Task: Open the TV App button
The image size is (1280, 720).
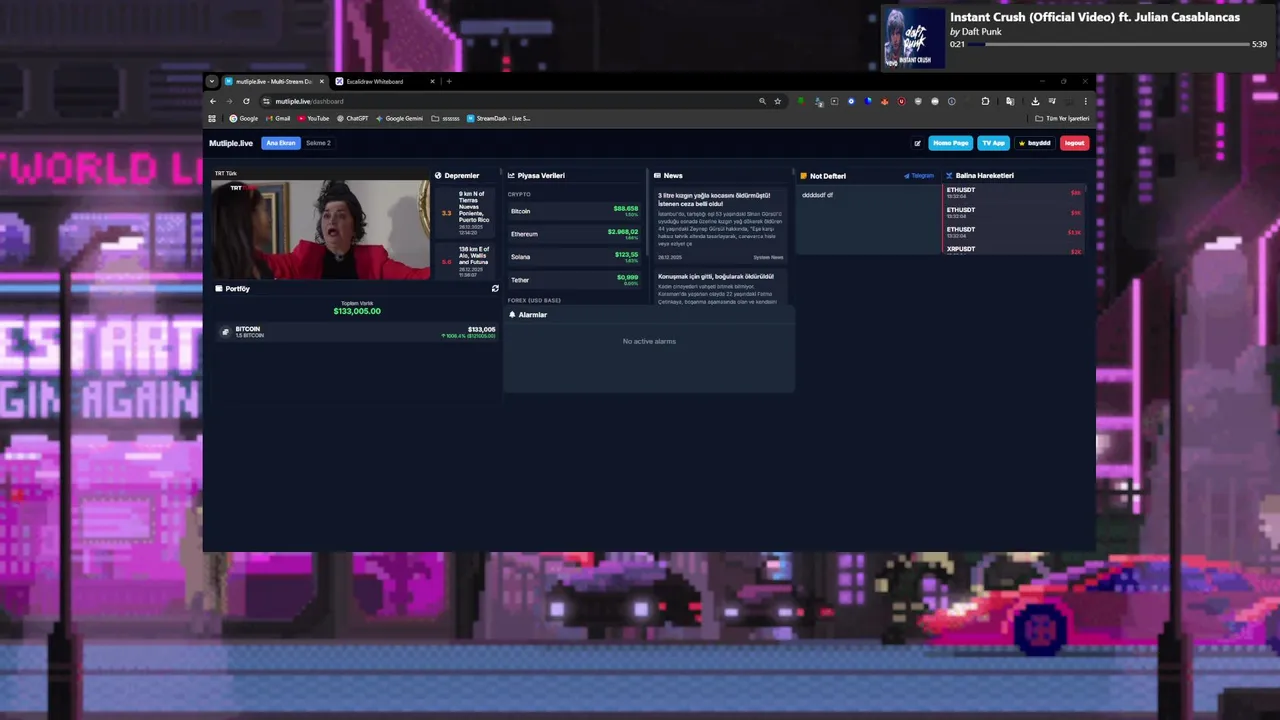Action: coord(993,143)
